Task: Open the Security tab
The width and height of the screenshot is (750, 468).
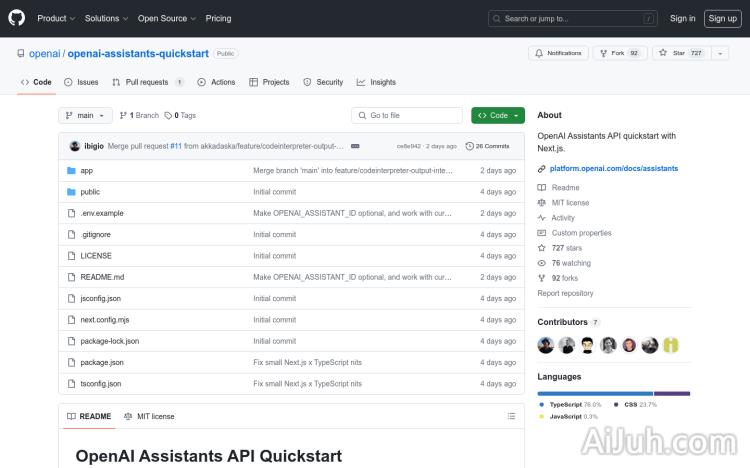Action: (323, 82)
